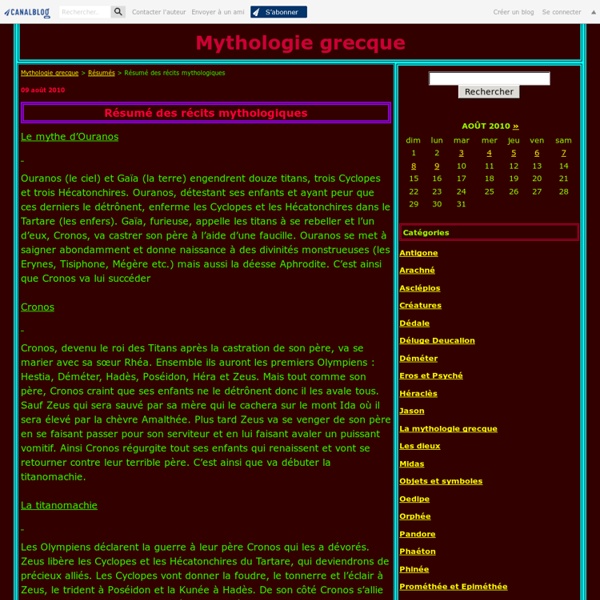
Task: Open the Eros et Psyché category
Action: (431, 376)
